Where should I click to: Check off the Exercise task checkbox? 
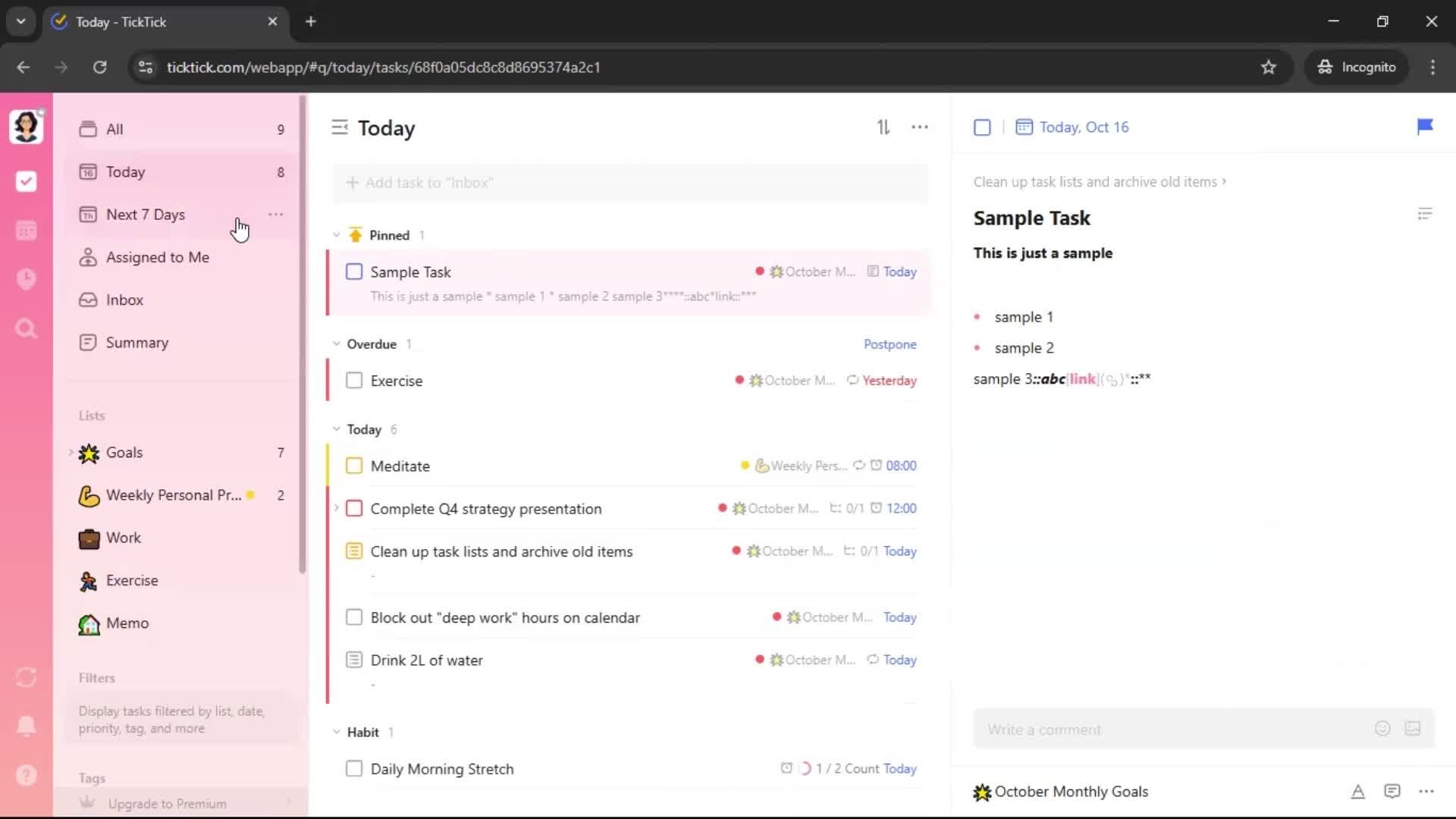(x=354, y=381)
